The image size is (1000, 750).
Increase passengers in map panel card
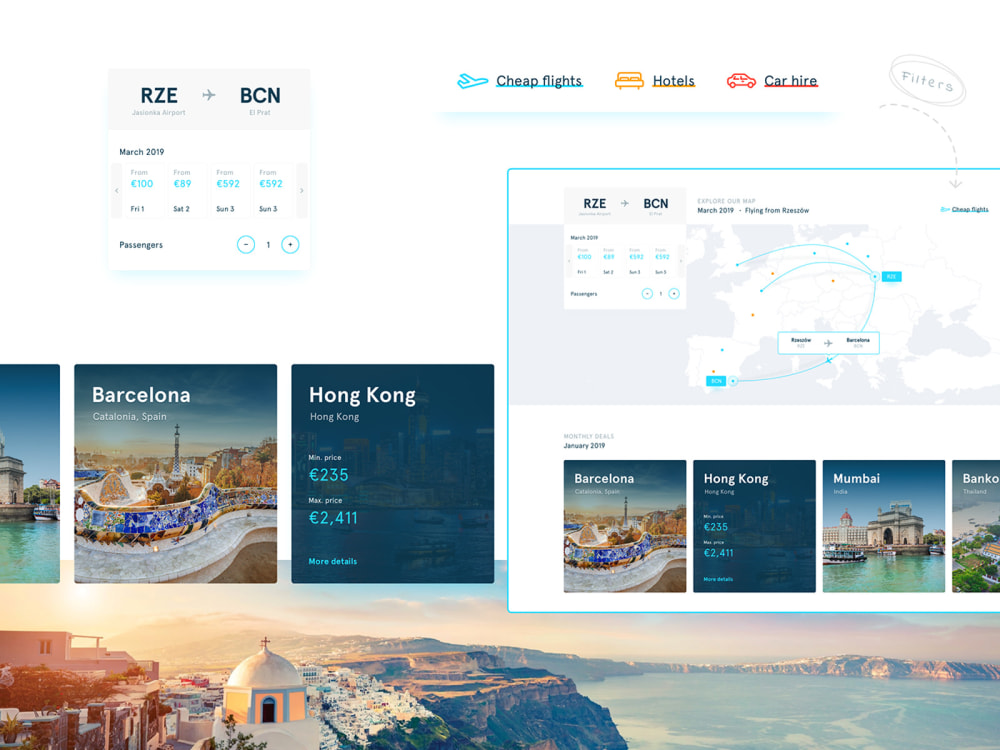[673, 293]
